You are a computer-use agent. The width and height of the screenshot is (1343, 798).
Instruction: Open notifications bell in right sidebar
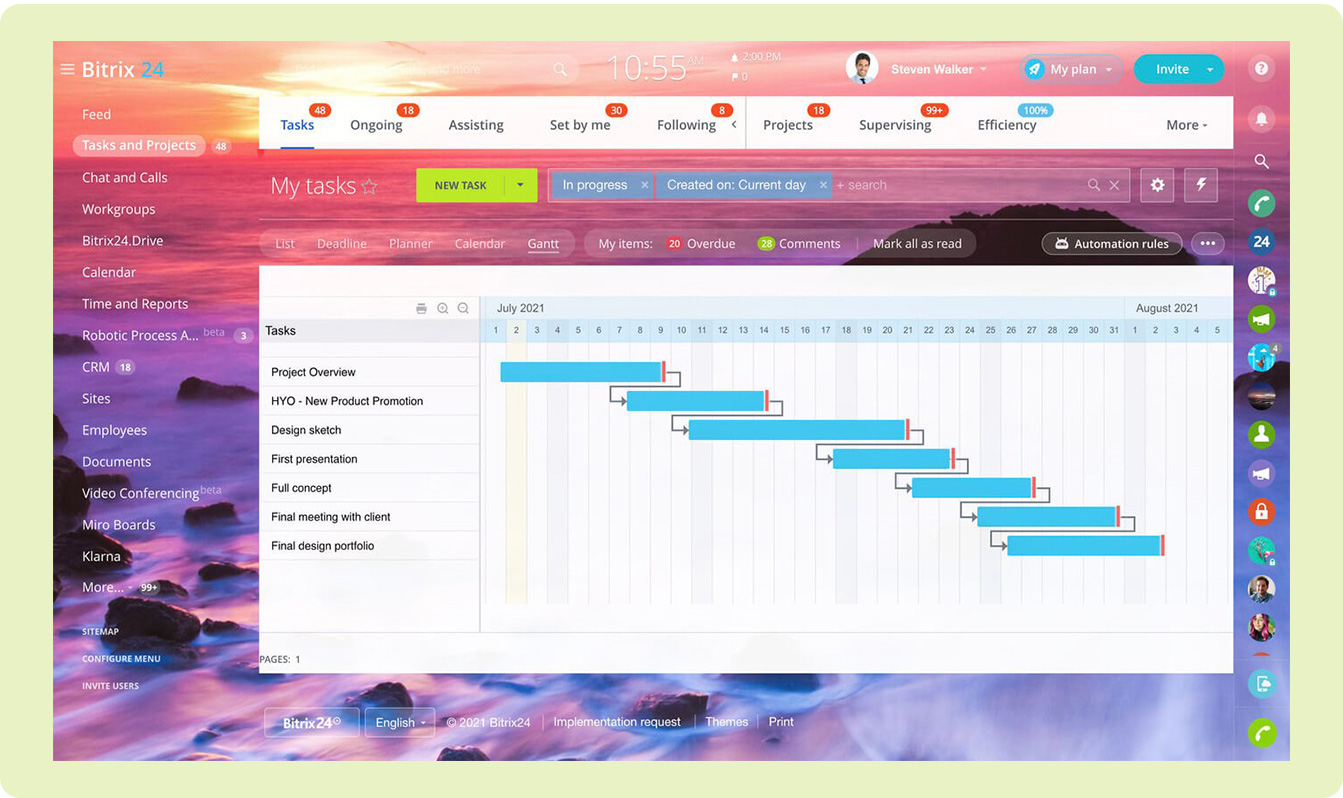pyautogui.click(x=1261, y=119)
